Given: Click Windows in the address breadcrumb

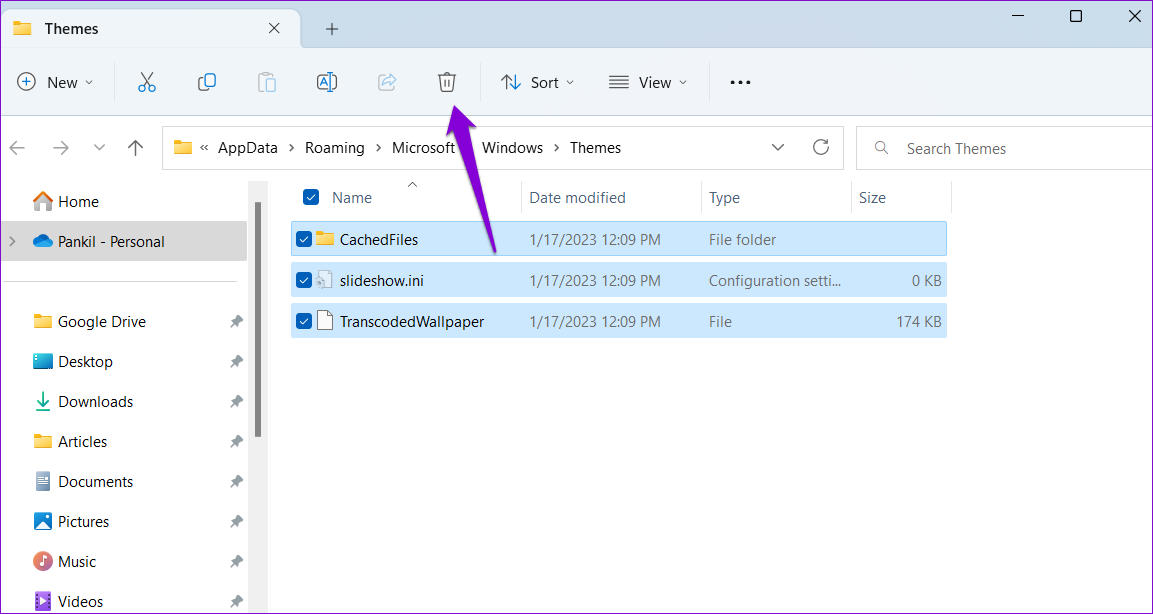Looking at the screenshot, I should [x=512, y=148].
